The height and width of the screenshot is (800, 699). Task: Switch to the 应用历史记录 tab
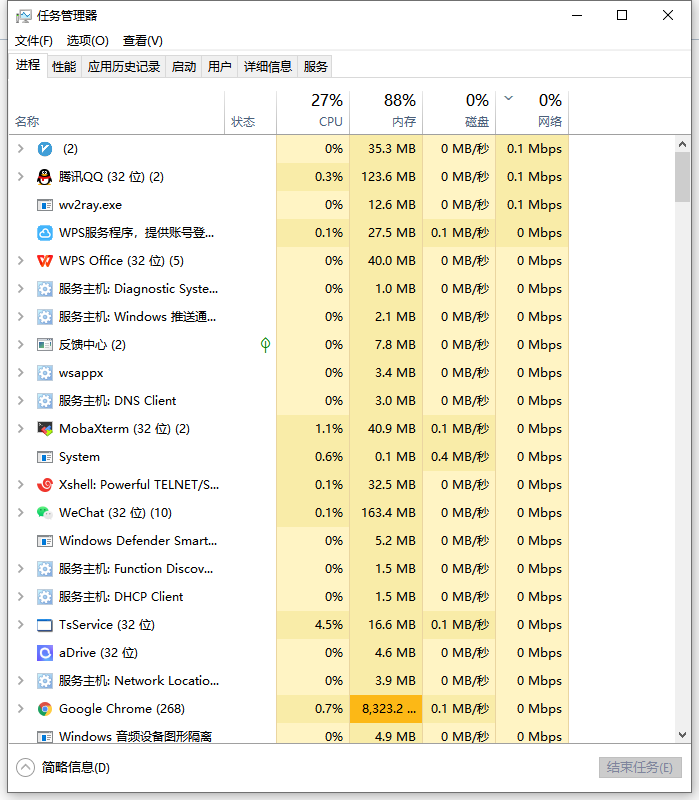coord(124,66)
